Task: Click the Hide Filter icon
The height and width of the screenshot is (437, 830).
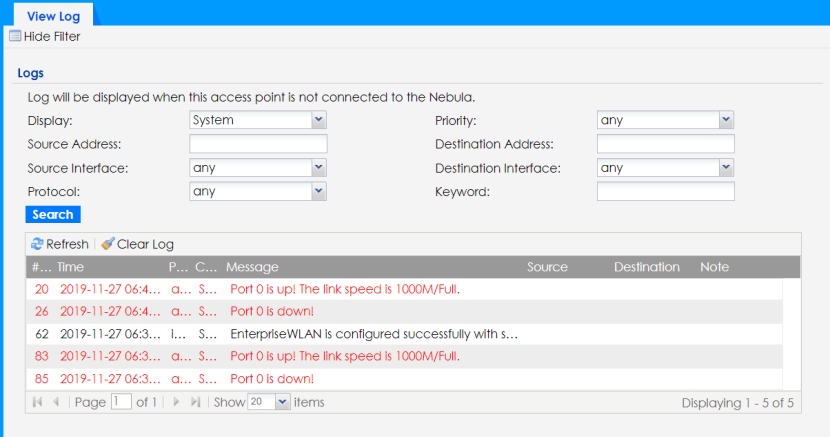Action: click(15, 37)
